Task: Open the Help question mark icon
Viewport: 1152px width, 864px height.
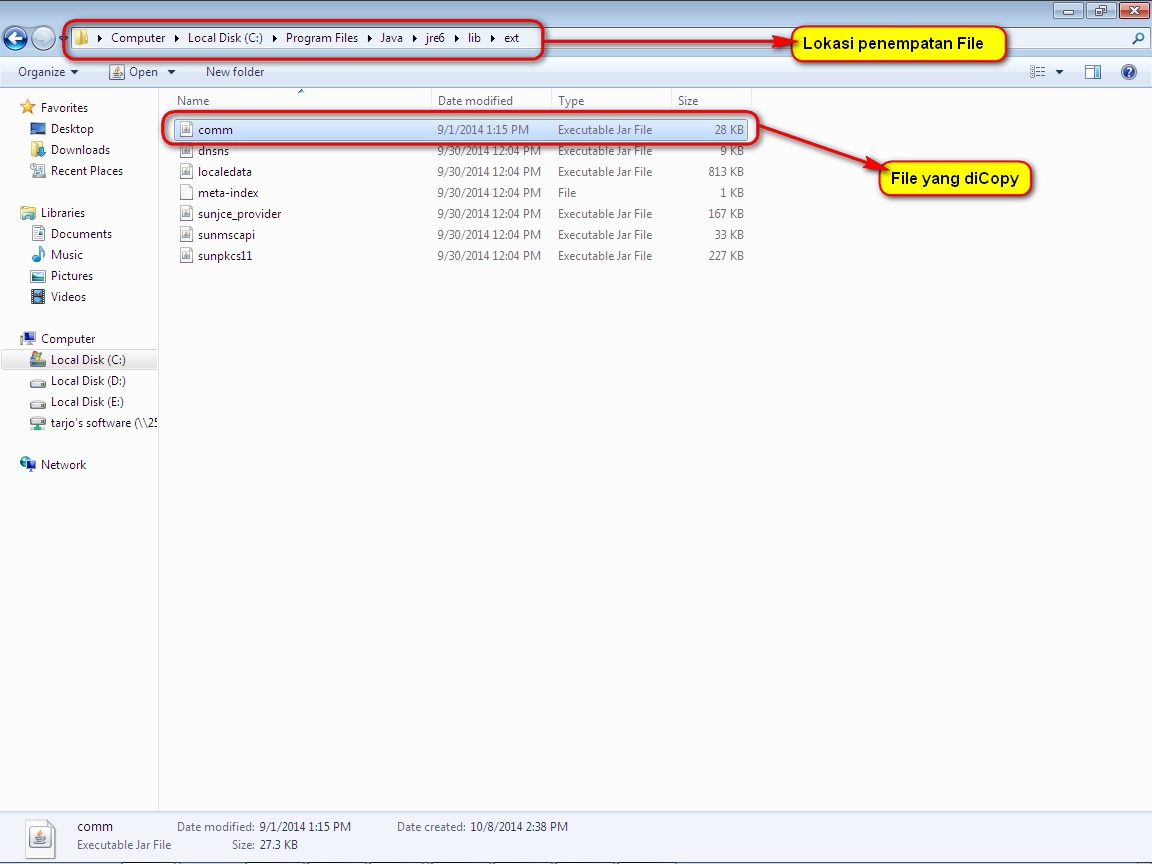Action: pos(1128,72)
